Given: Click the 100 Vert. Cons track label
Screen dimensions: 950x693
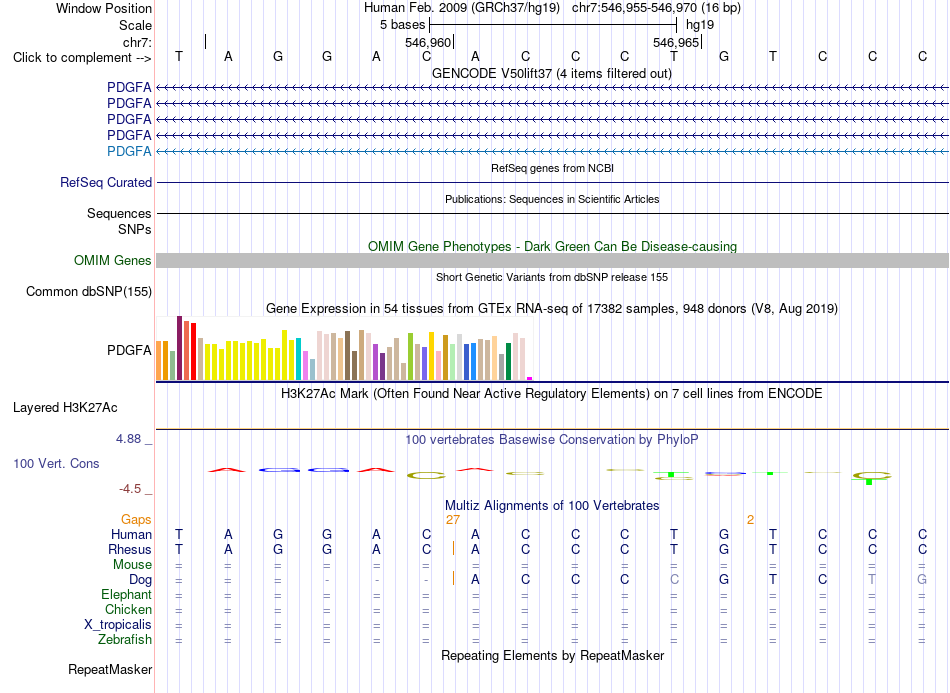Looking at the screenshot, I should click(x=56, y=463).
